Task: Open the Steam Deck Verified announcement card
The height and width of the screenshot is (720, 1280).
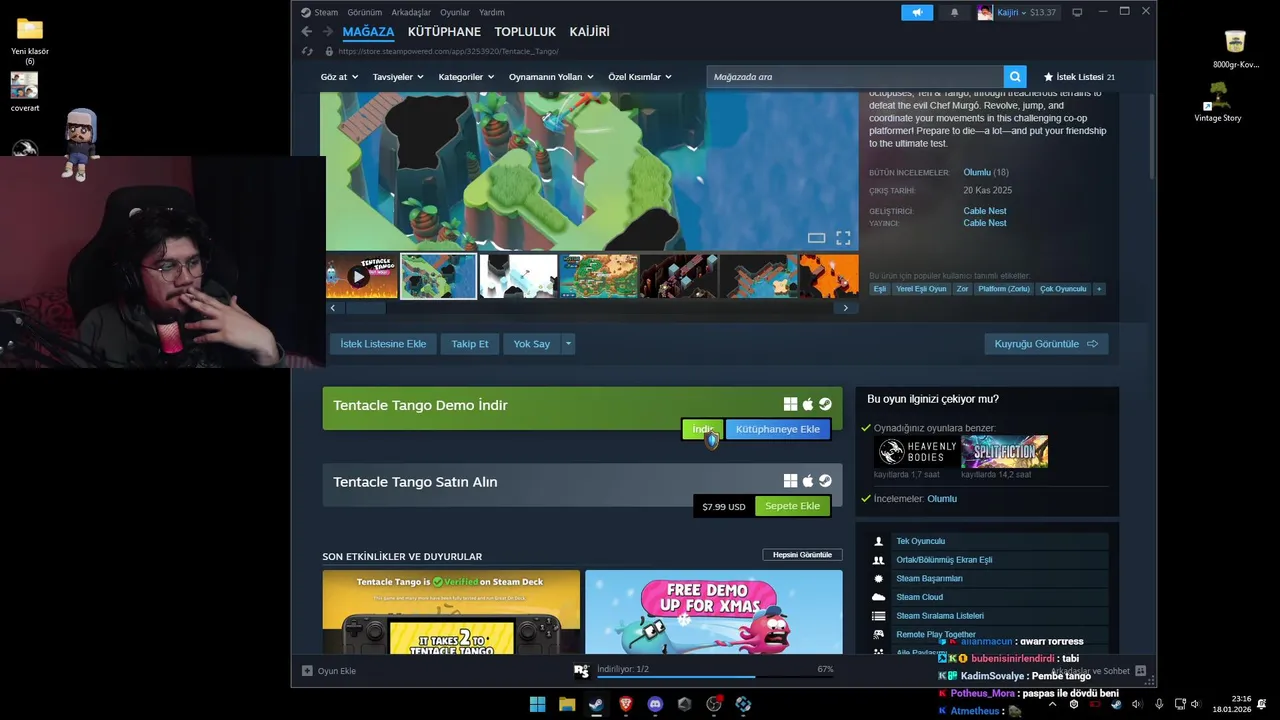Action: [451, 612]
